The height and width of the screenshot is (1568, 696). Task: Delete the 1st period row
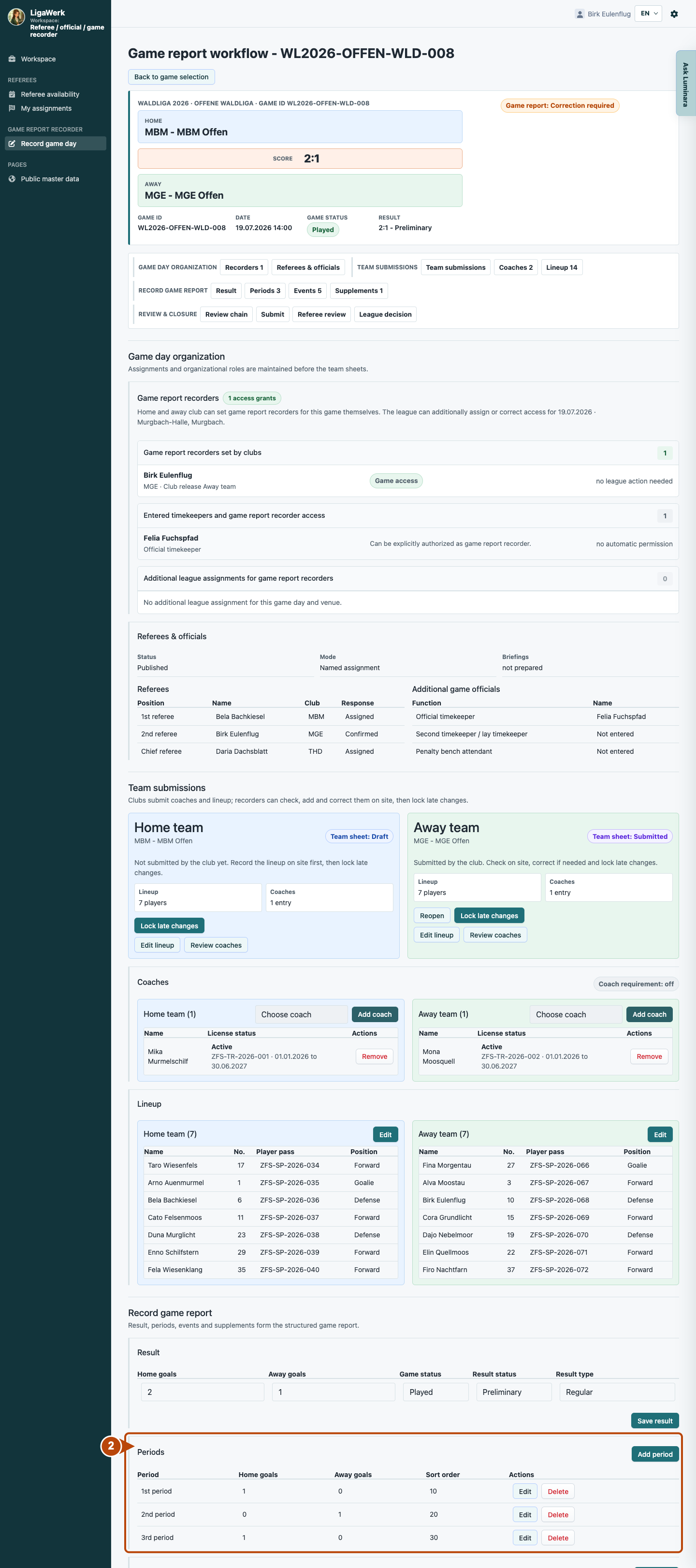point(558,1491)
